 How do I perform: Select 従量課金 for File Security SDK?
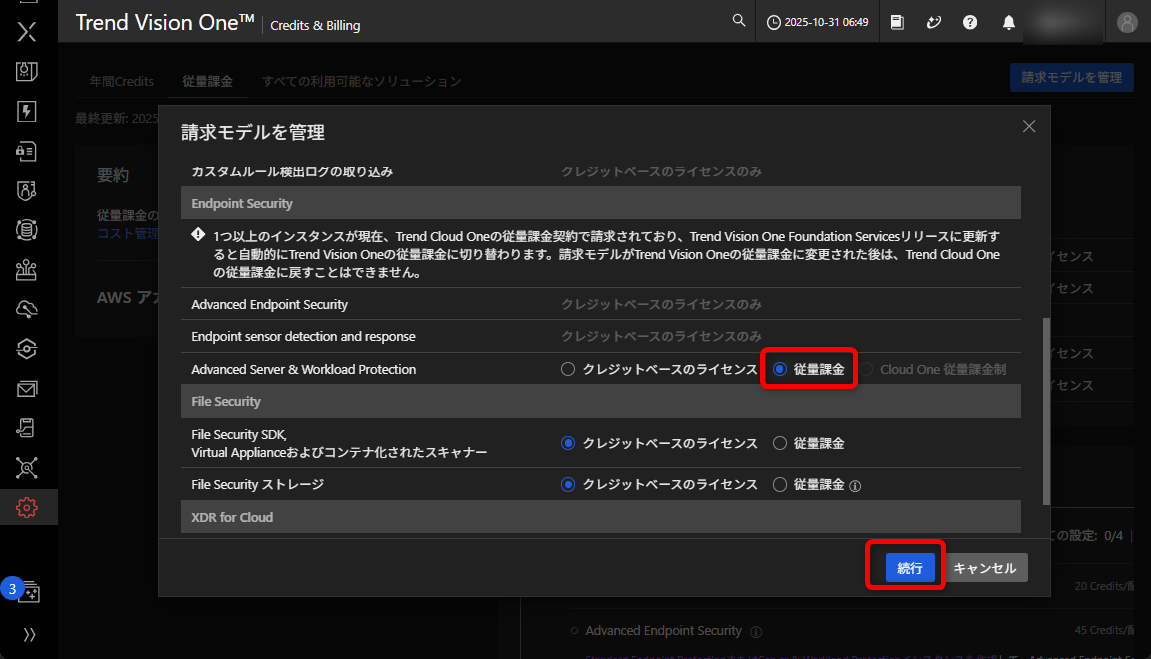click(780, 443)
